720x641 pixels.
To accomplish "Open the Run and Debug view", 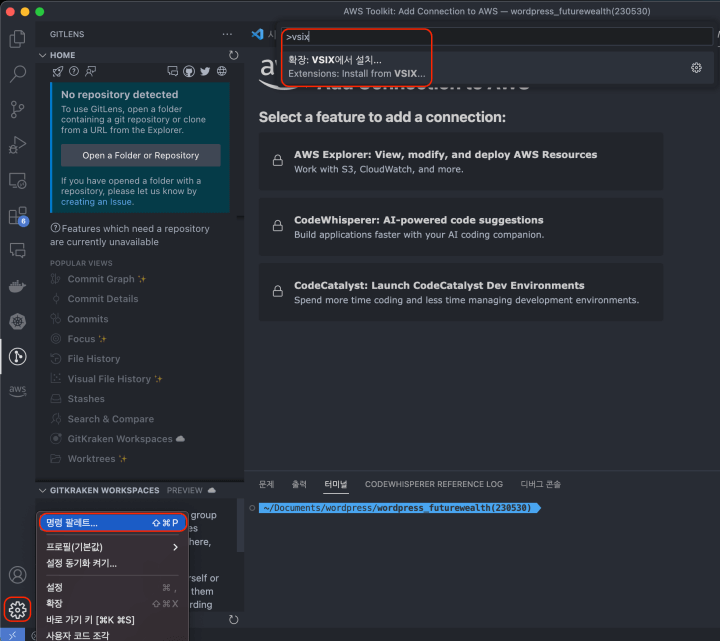I will click(x=17, y=145).
